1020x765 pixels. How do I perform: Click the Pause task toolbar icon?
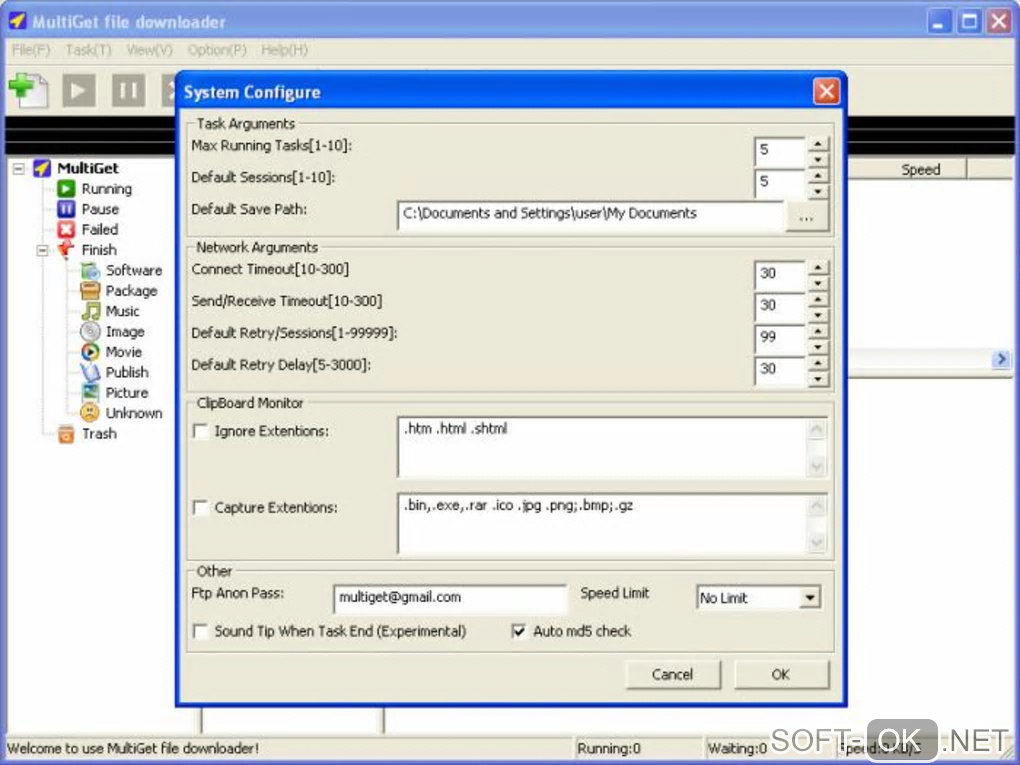128,90
